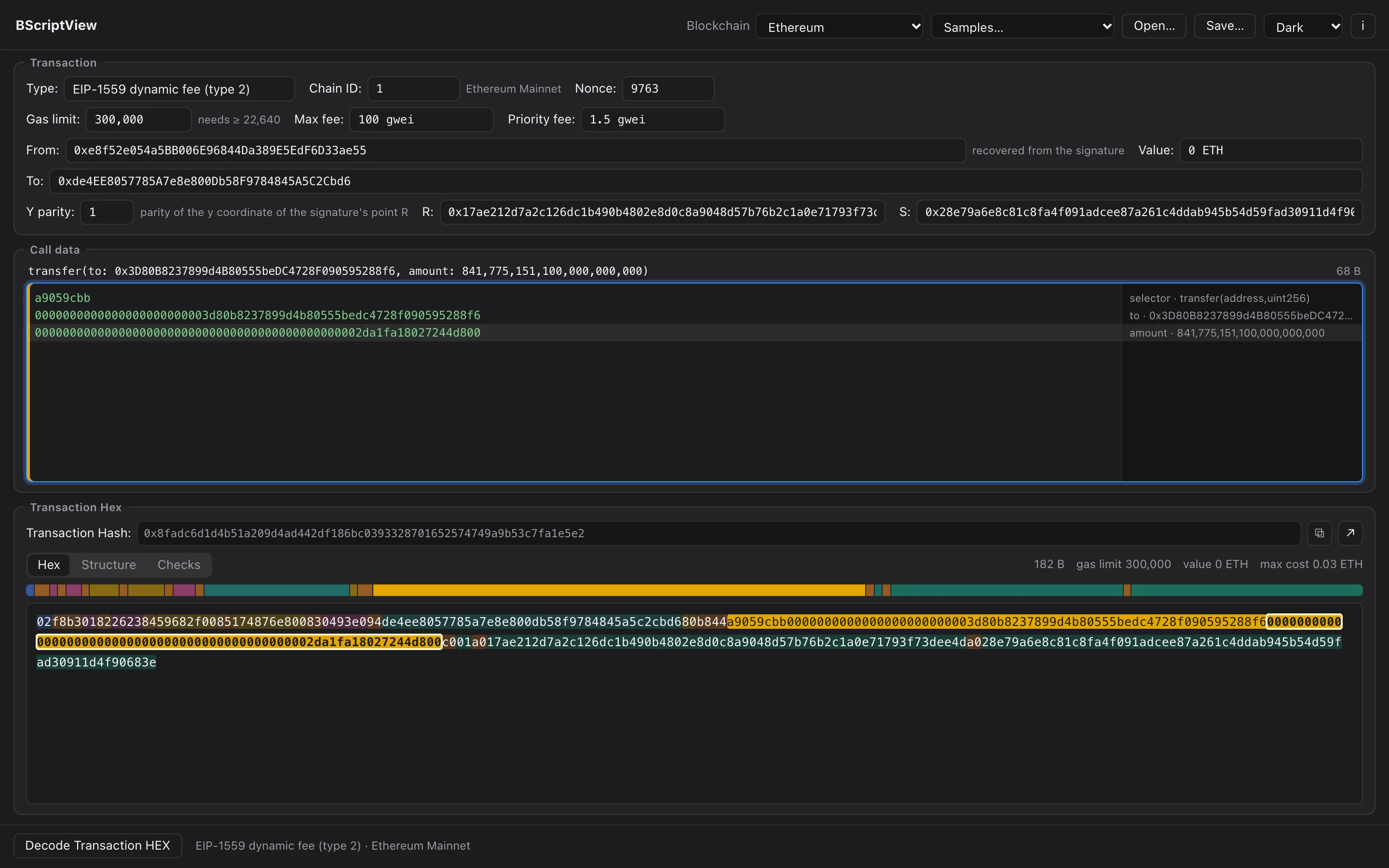This screenshot has width=1389, height=868.
Task: Click the 02 type byte in hex dump
Action: (x=43, y=622)
